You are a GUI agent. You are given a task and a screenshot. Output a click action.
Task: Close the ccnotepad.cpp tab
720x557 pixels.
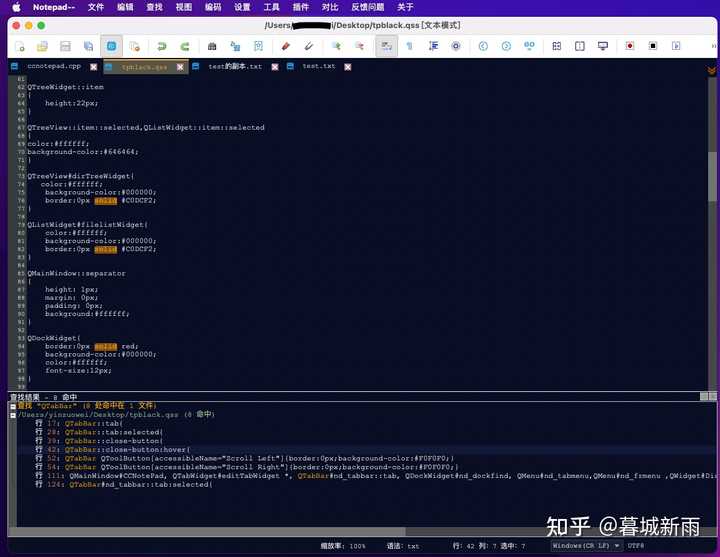click(x=94, y=67)
